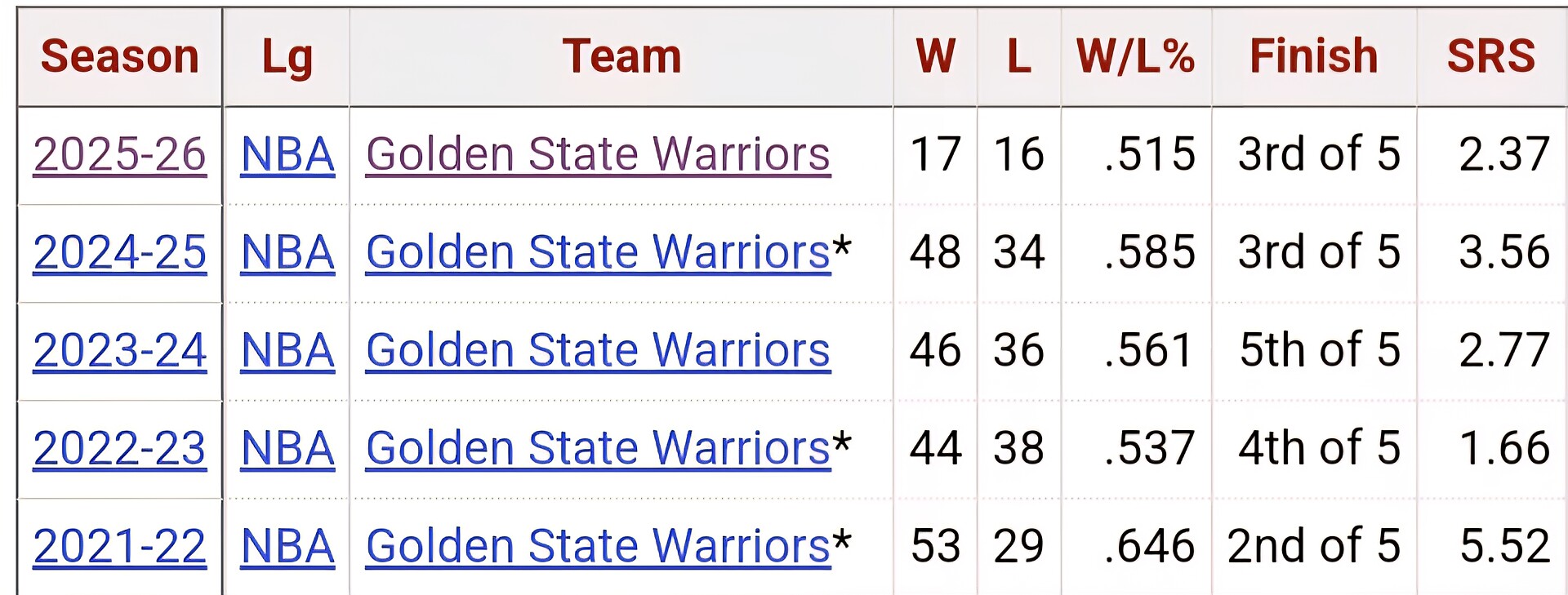The image size is (1568, 595).
Task: Click the NBA link in 2021-22 row
Action: click(x=287, y=546)
